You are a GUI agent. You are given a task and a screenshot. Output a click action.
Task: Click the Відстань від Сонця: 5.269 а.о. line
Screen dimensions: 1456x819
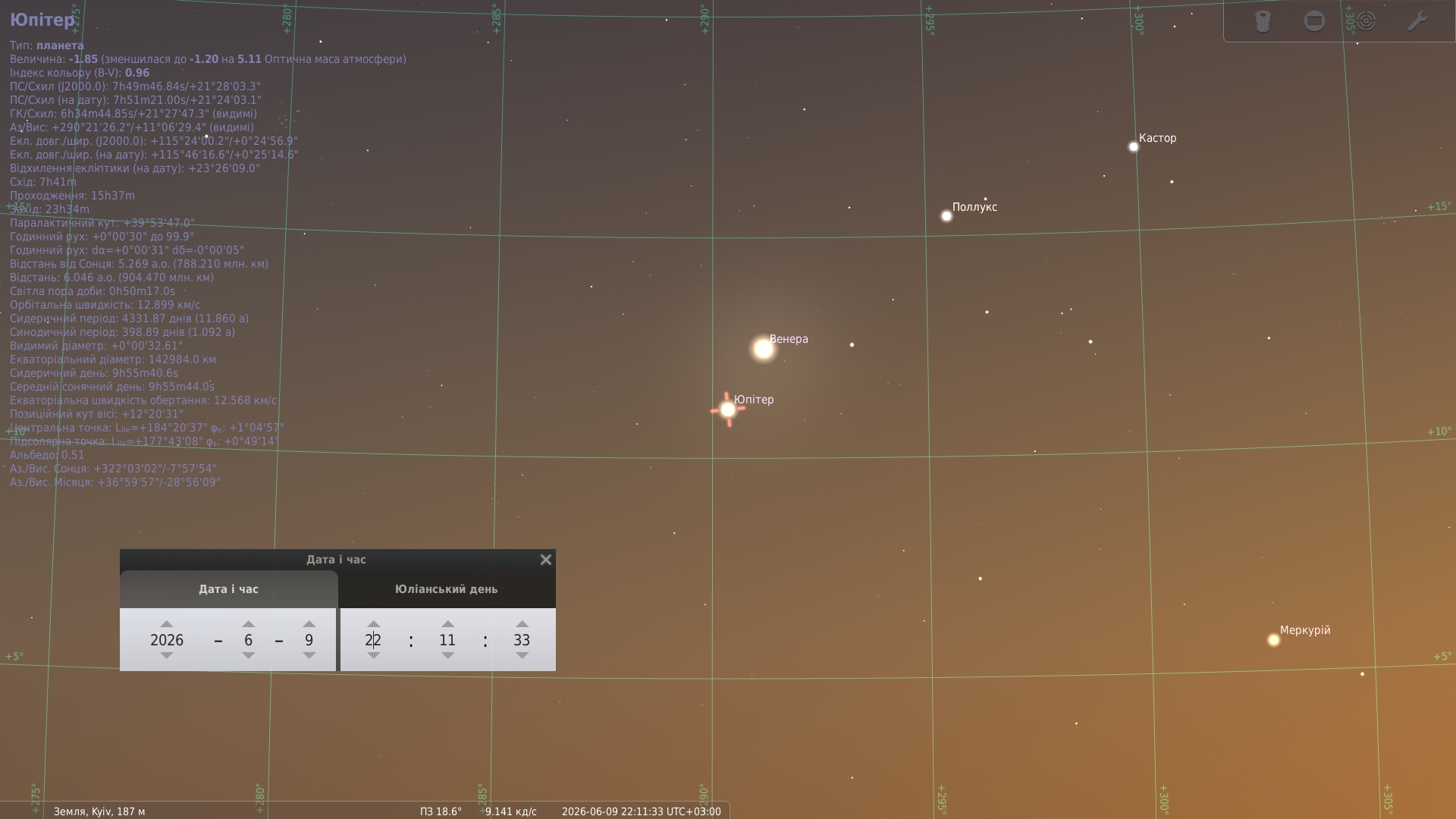pyautogui.click(x=139, y=264)
